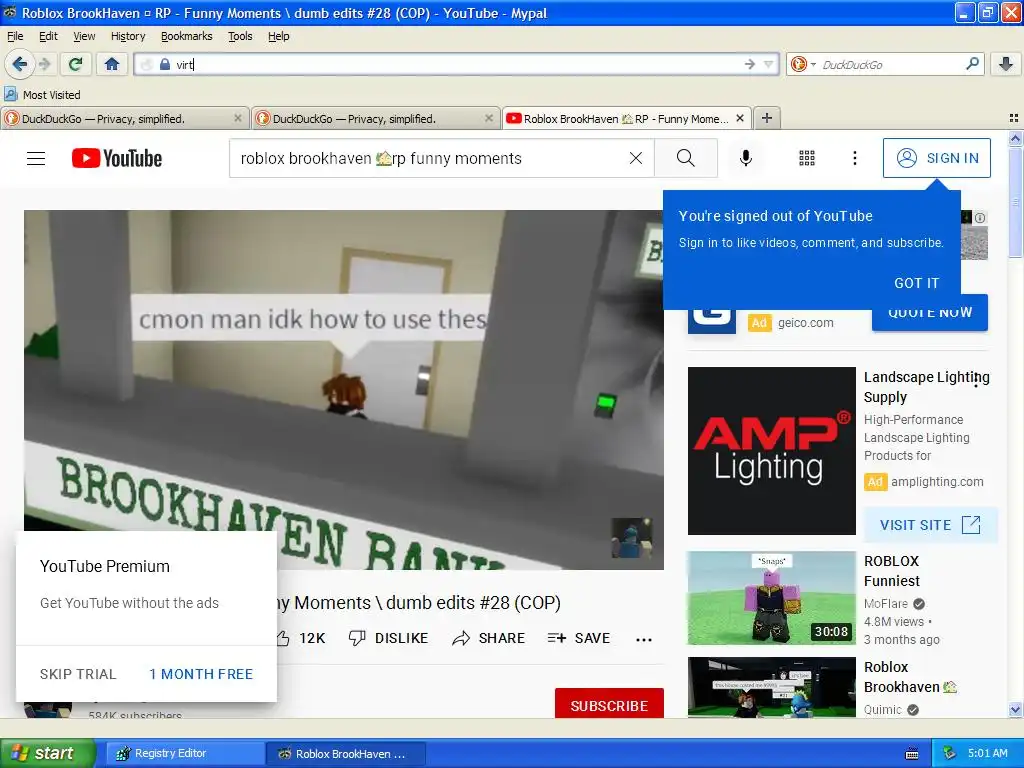Click the video player area
Image resolution: width=1024 pixels, height=768 pixels.
pos(344,389)
